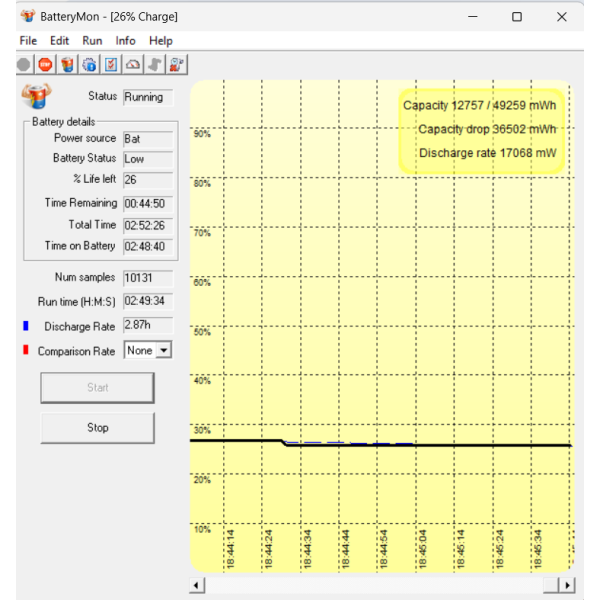Click the 10% axis label on the graph
This screenshot has width=600, height=600.
pos(202,530)
